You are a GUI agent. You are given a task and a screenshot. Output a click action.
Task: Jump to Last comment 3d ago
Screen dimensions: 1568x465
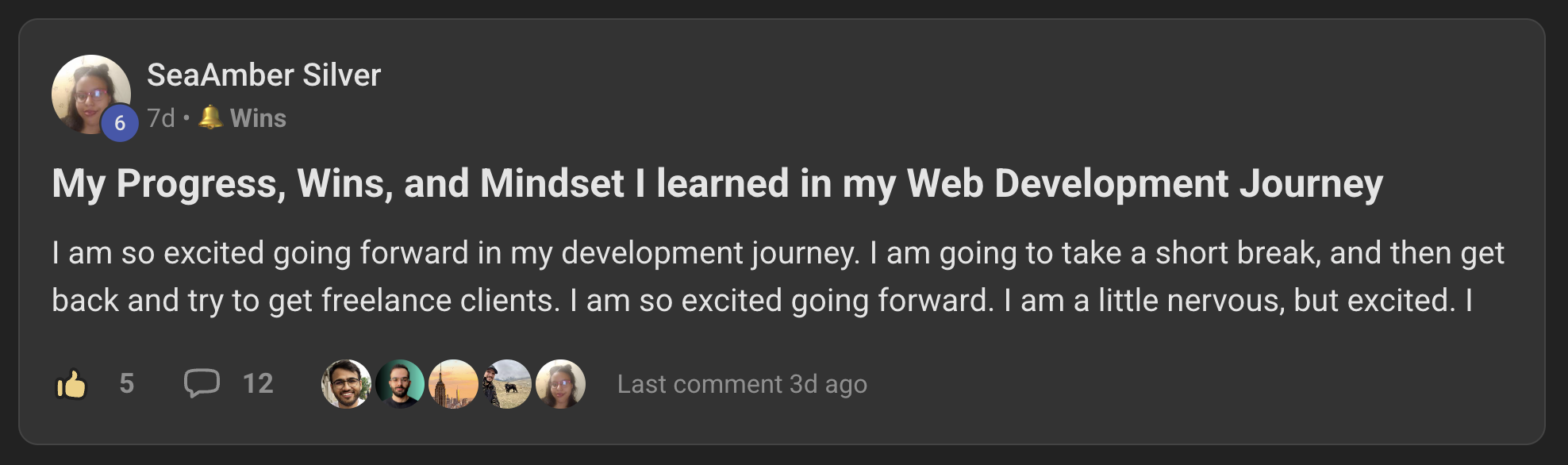pos(742,384)
